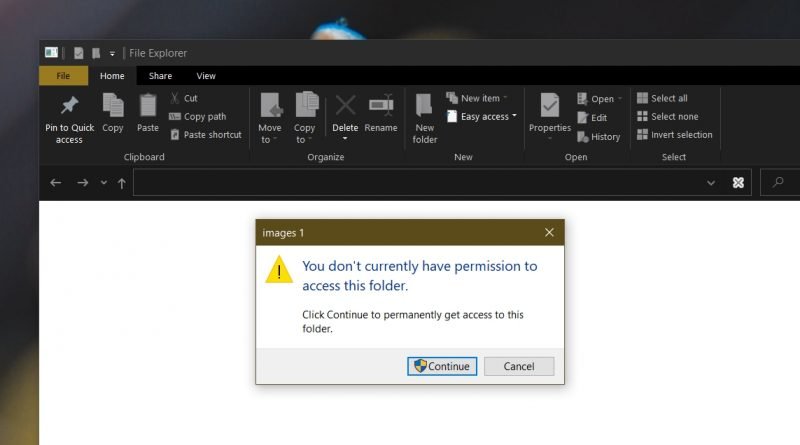Click the Delete X icon
This screenshot has height=445, width=800.
pos(345,106)
